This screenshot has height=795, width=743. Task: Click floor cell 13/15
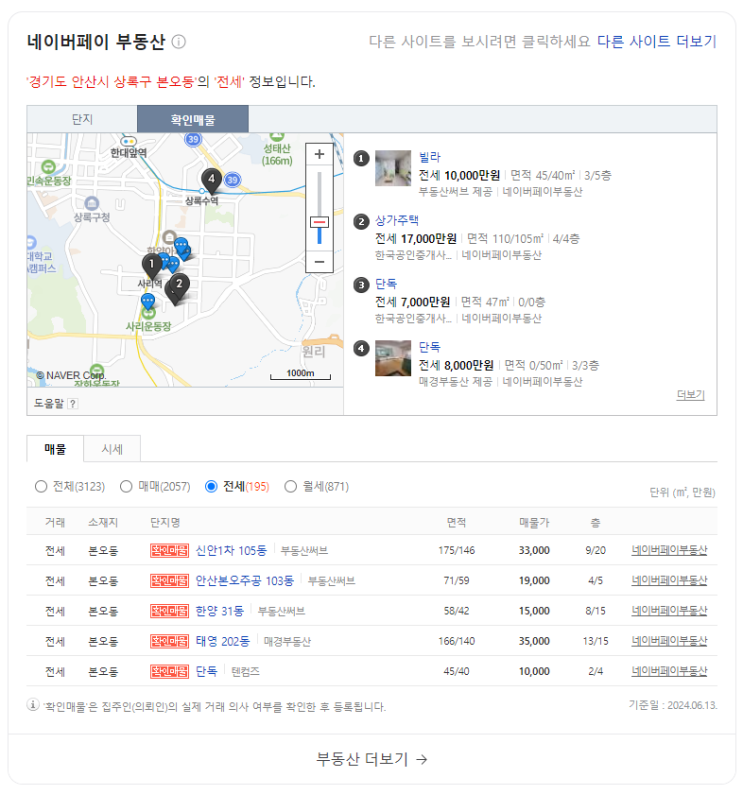(x=595, y=641)
